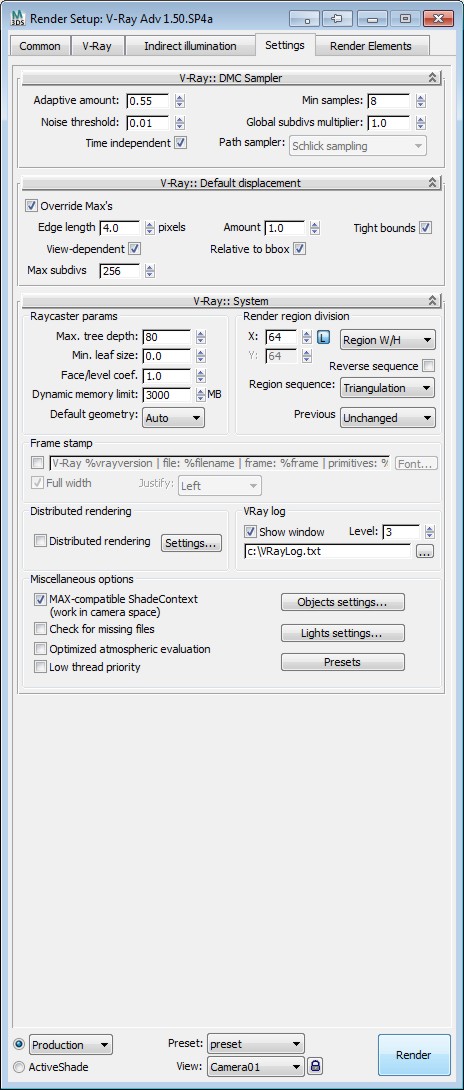Click the Render button
Viewport: 464px width, 1090px height.
[414, 1055]
